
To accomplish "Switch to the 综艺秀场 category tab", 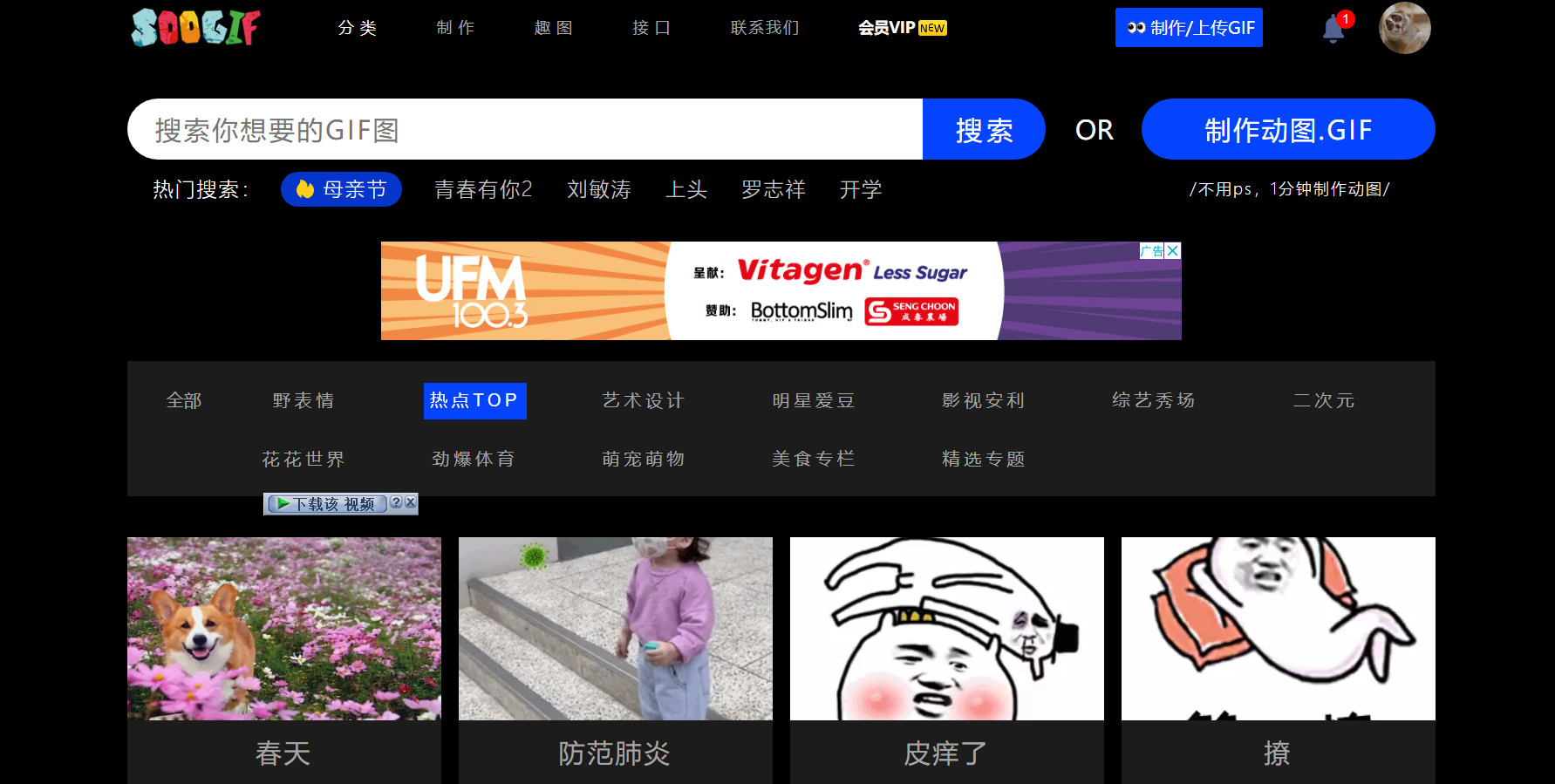I will click(x=1154, y=400).
